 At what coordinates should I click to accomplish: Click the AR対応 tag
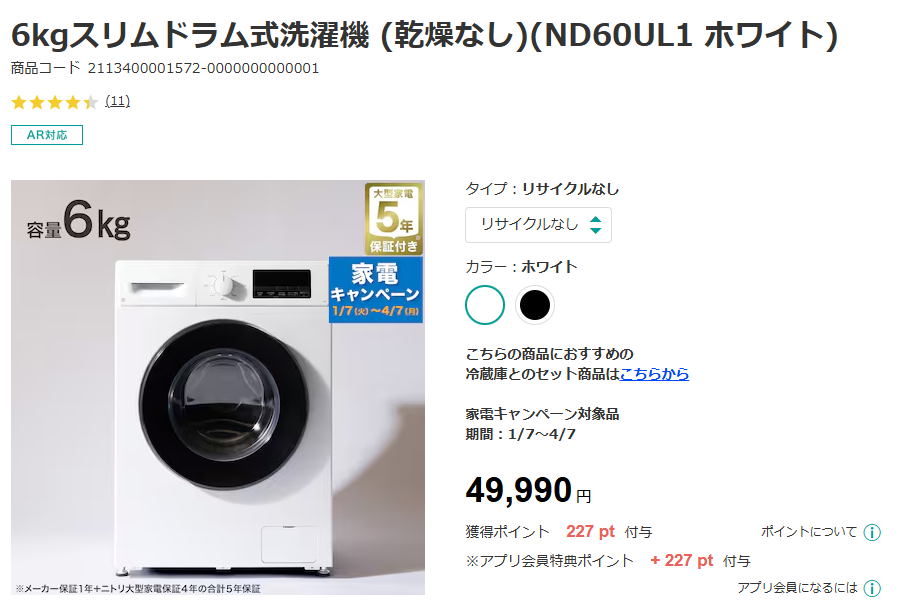point(47,135)
